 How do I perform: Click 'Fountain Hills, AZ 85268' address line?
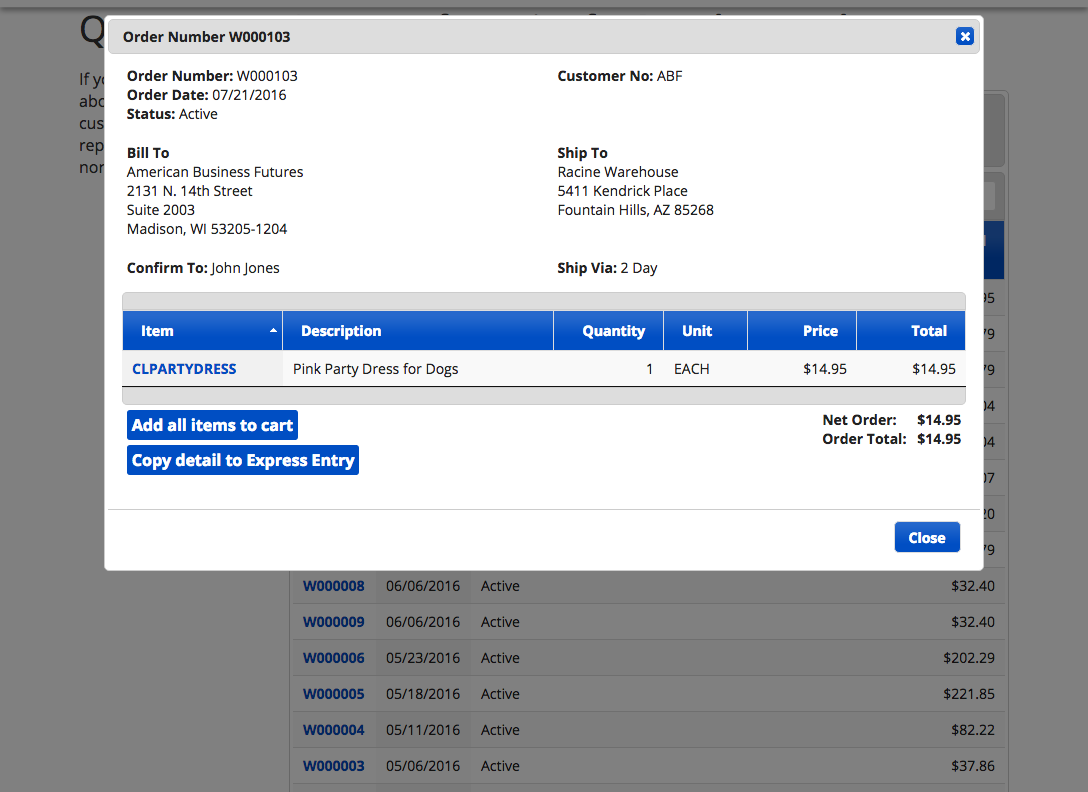pyautogui.click(x=636, y=210)
